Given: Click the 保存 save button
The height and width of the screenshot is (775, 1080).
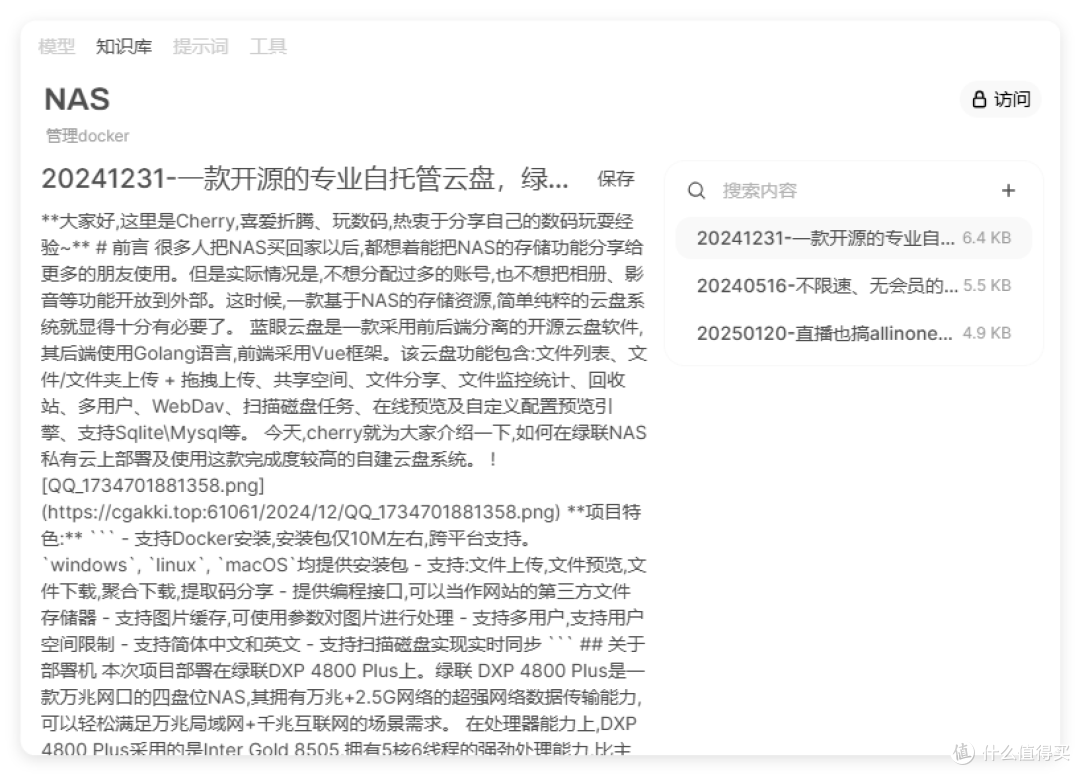Looking at the screenshot, I should click(615, 179).
